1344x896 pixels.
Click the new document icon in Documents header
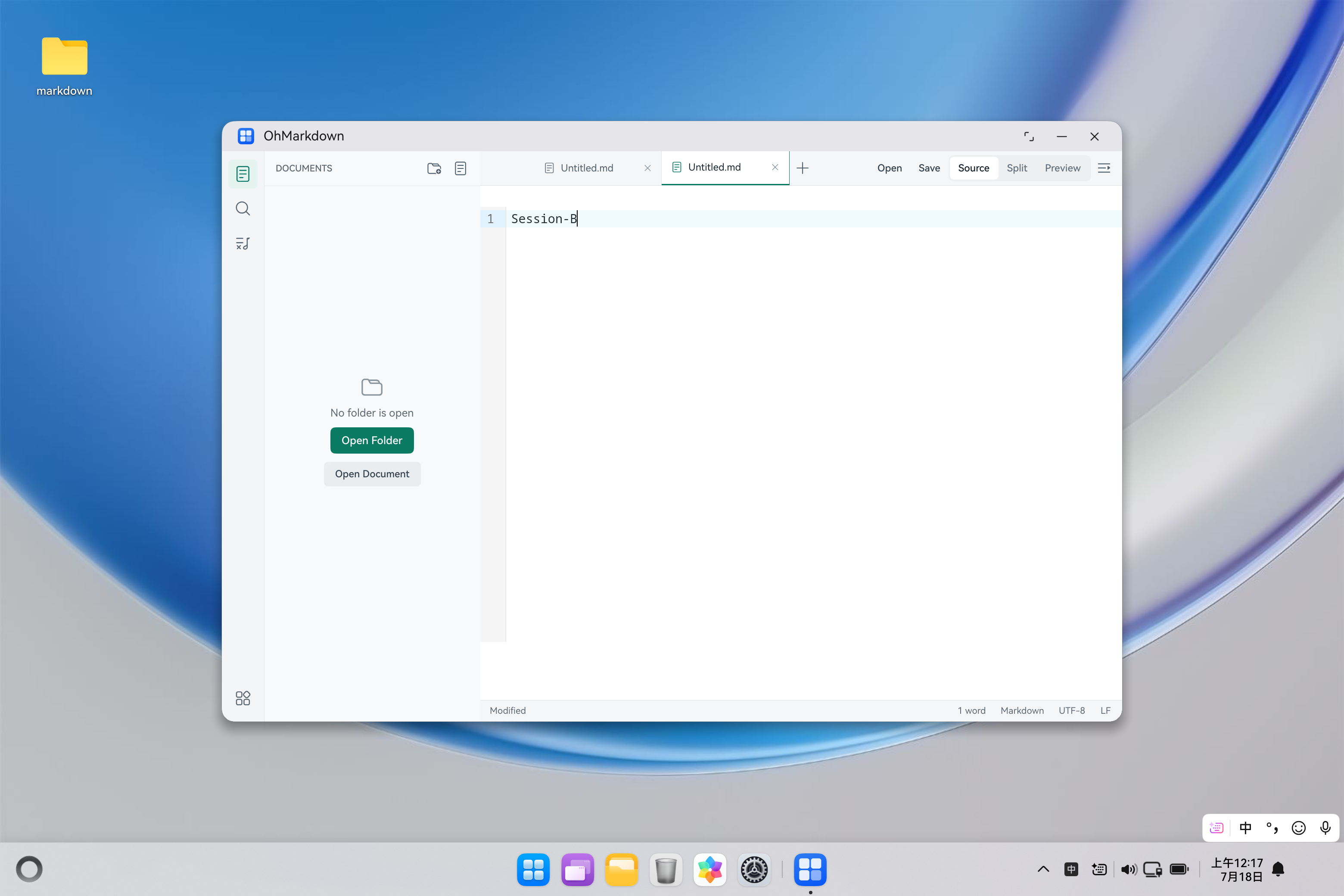click(460, 168)
